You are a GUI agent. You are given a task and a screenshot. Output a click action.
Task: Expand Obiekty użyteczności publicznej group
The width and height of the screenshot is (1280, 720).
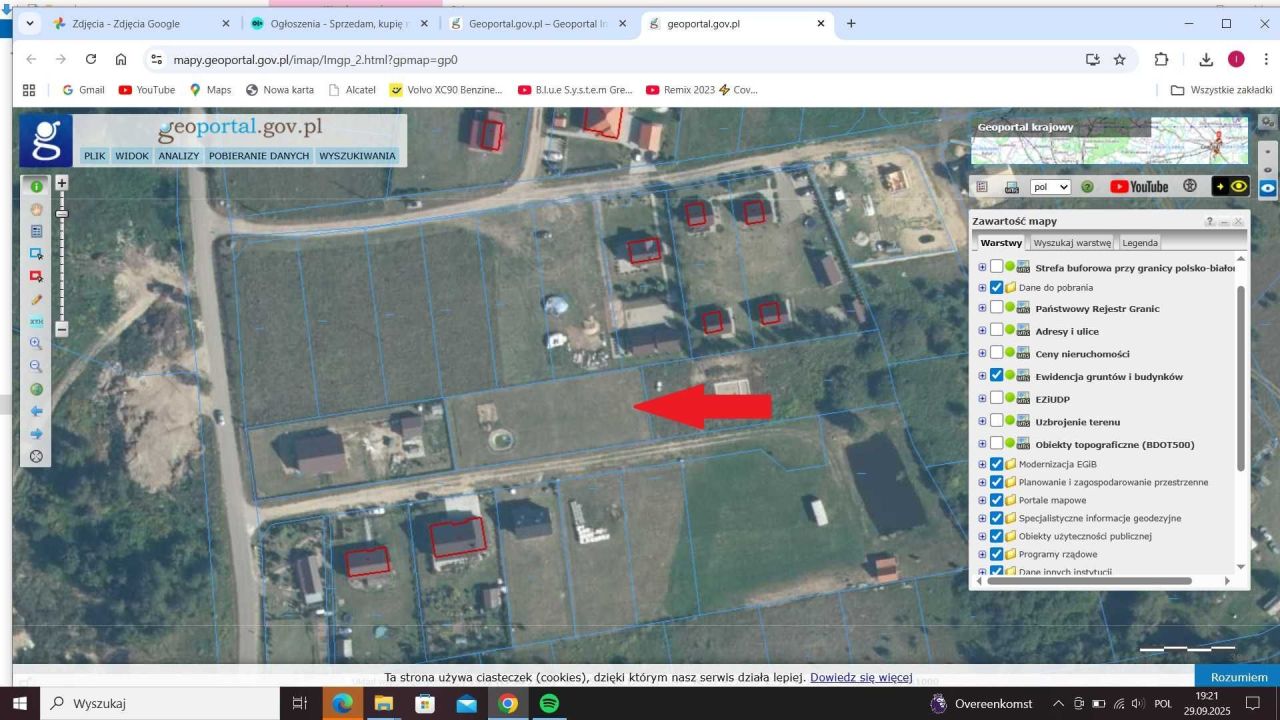[x=982, y=536]
